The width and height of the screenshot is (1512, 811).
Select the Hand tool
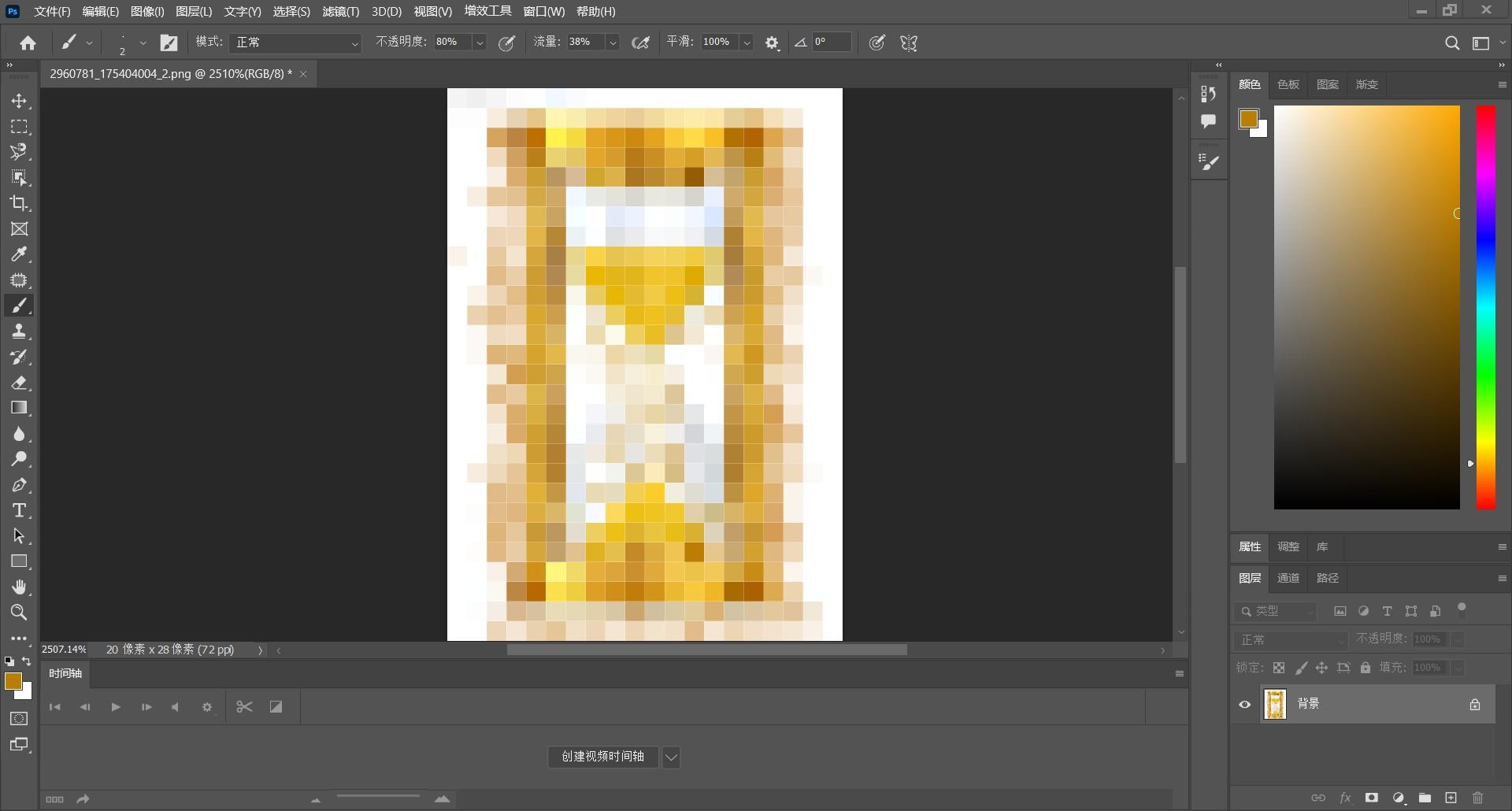pyautogui.click(x=20, y=587)
